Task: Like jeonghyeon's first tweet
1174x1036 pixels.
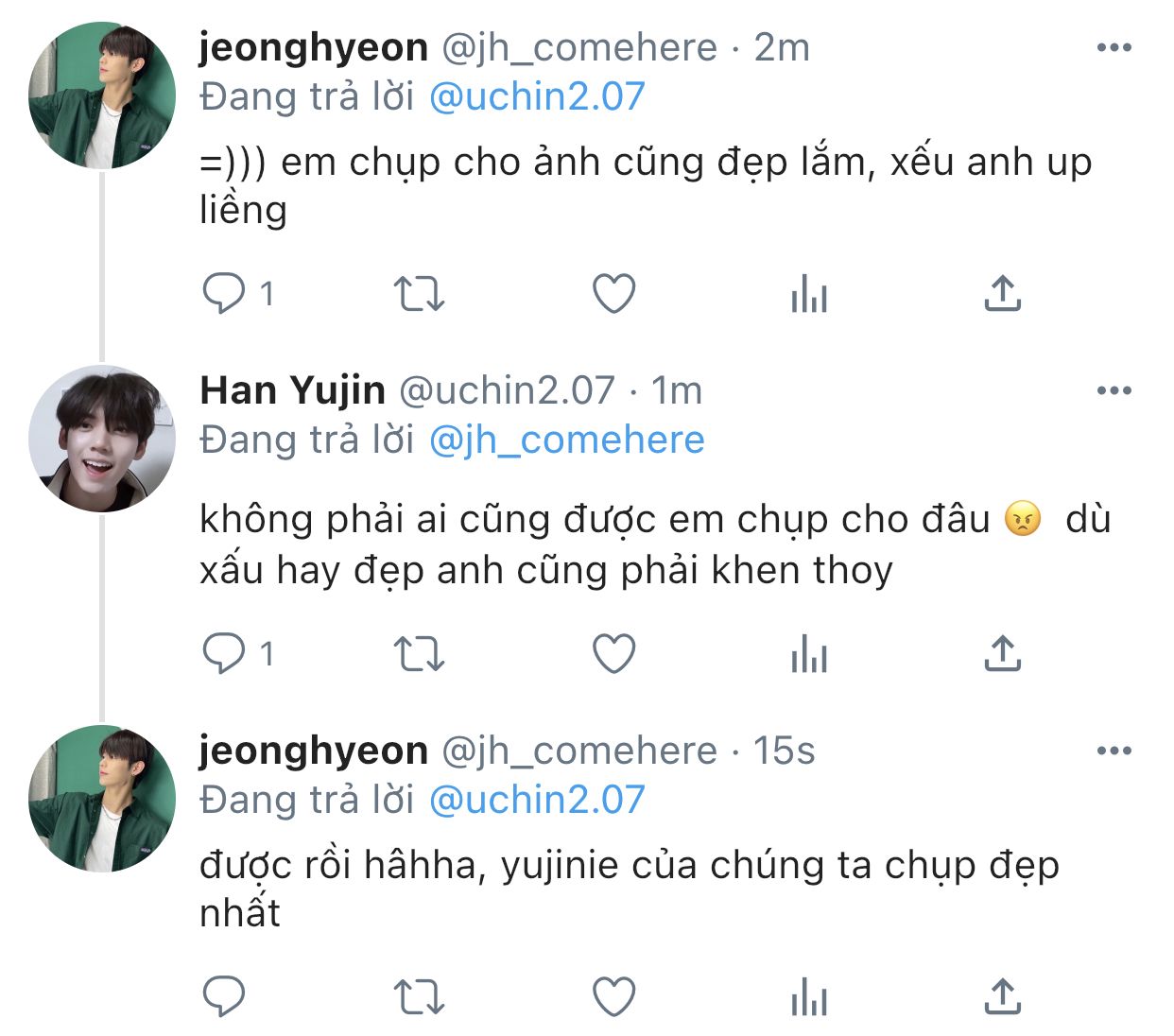Action: [613, 293]
